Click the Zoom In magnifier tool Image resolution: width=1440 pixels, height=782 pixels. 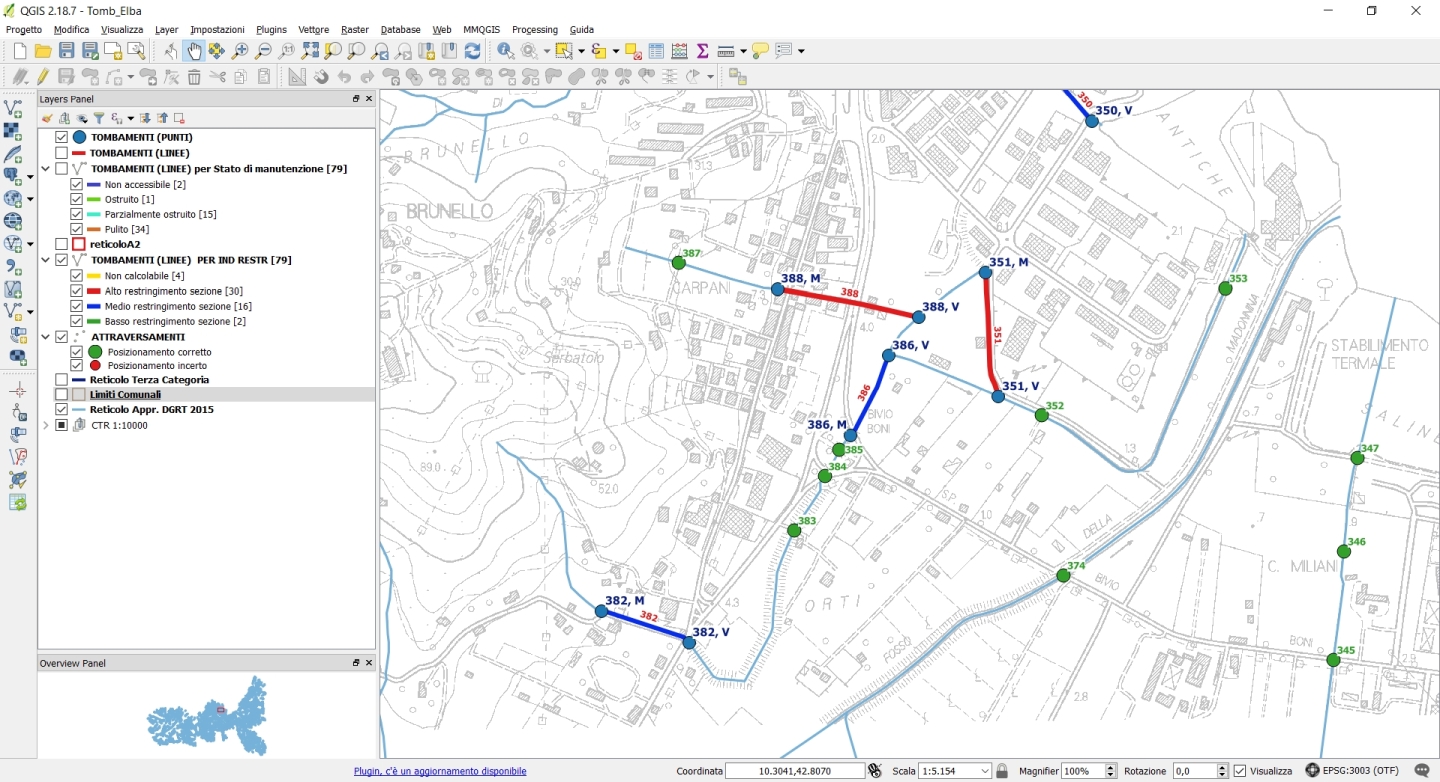pos(240,51)
